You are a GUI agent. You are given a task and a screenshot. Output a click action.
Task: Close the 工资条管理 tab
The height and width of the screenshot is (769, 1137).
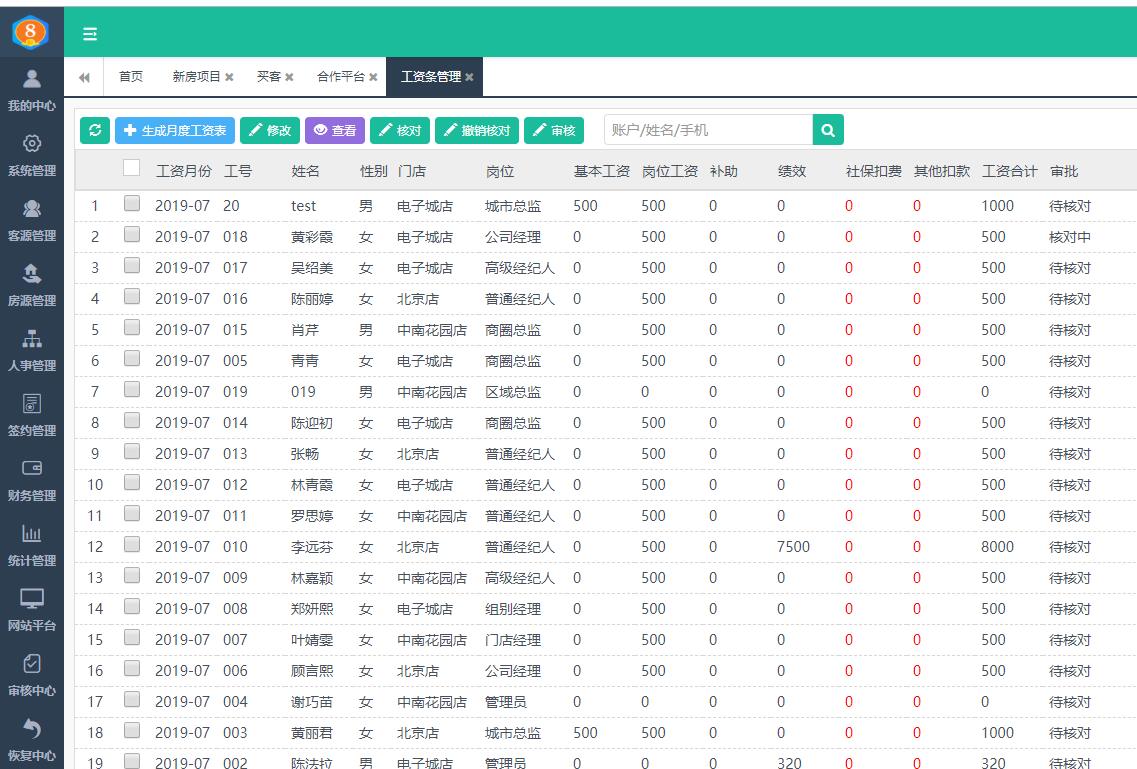[x=469, y=77]
